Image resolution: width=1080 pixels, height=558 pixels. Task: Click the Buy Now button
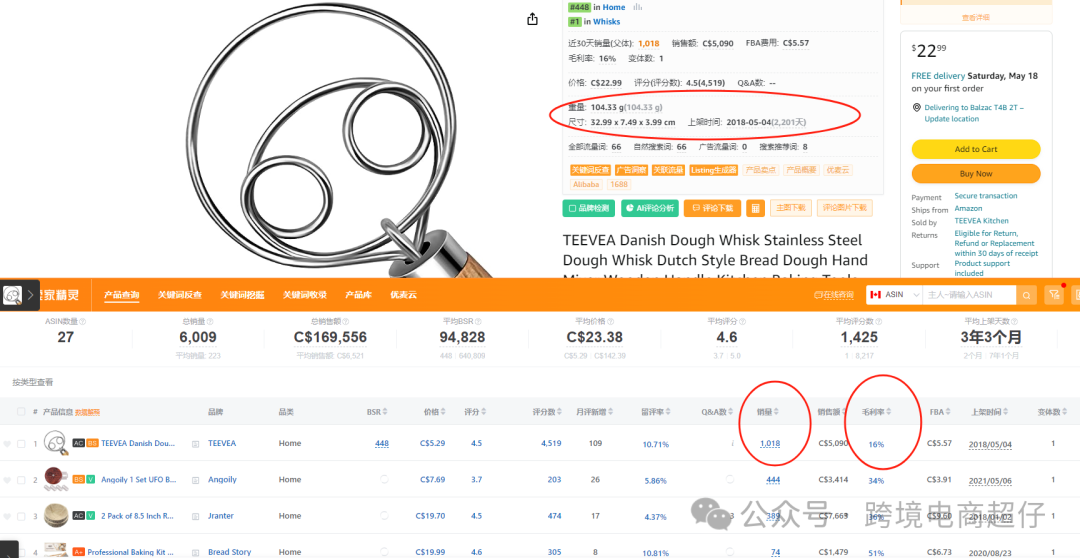(x=975, y=174)
